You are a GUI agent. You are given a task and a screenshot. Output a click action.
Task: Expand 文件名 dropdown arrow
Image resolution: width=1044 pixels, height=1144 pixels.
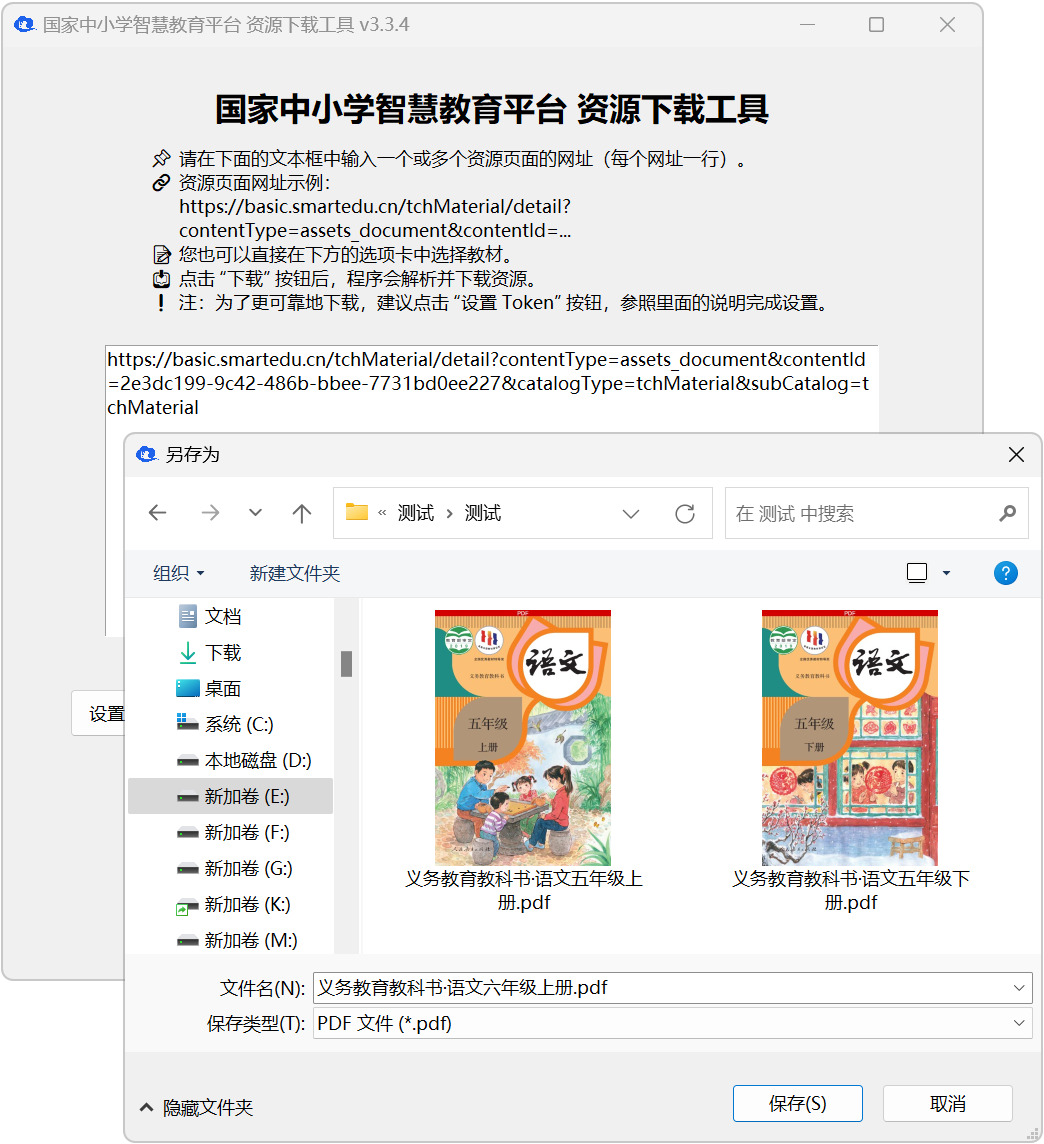tap(1019, 988)
